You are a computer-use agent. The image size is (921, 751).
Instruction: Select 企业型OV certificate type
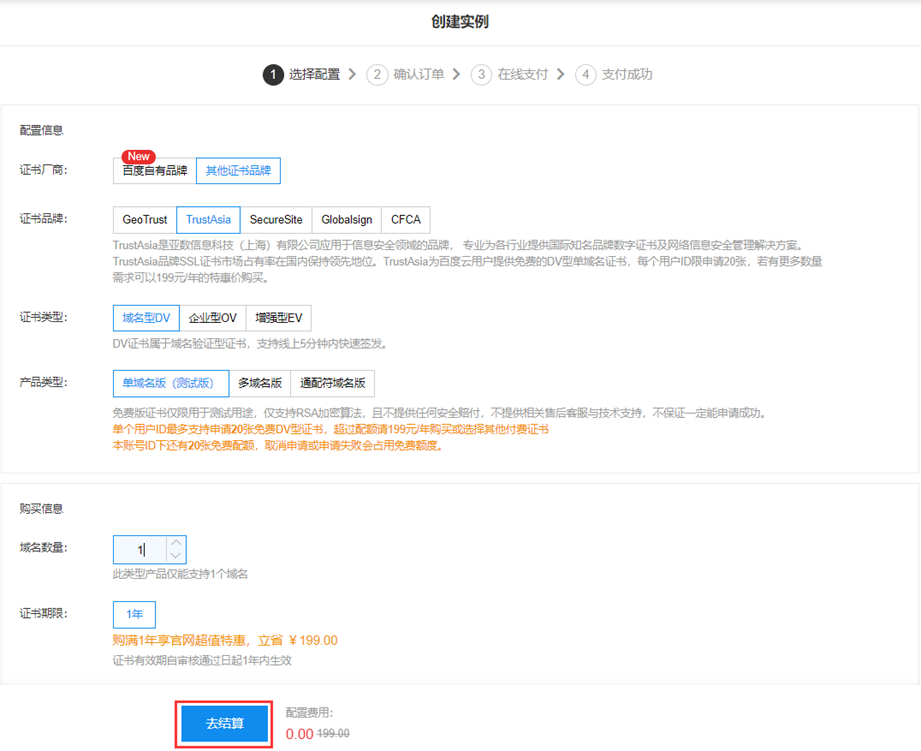[213, 318]
